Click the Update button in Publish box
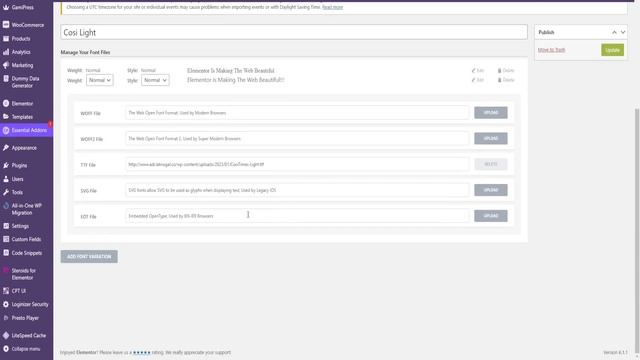 coord(612,50)
